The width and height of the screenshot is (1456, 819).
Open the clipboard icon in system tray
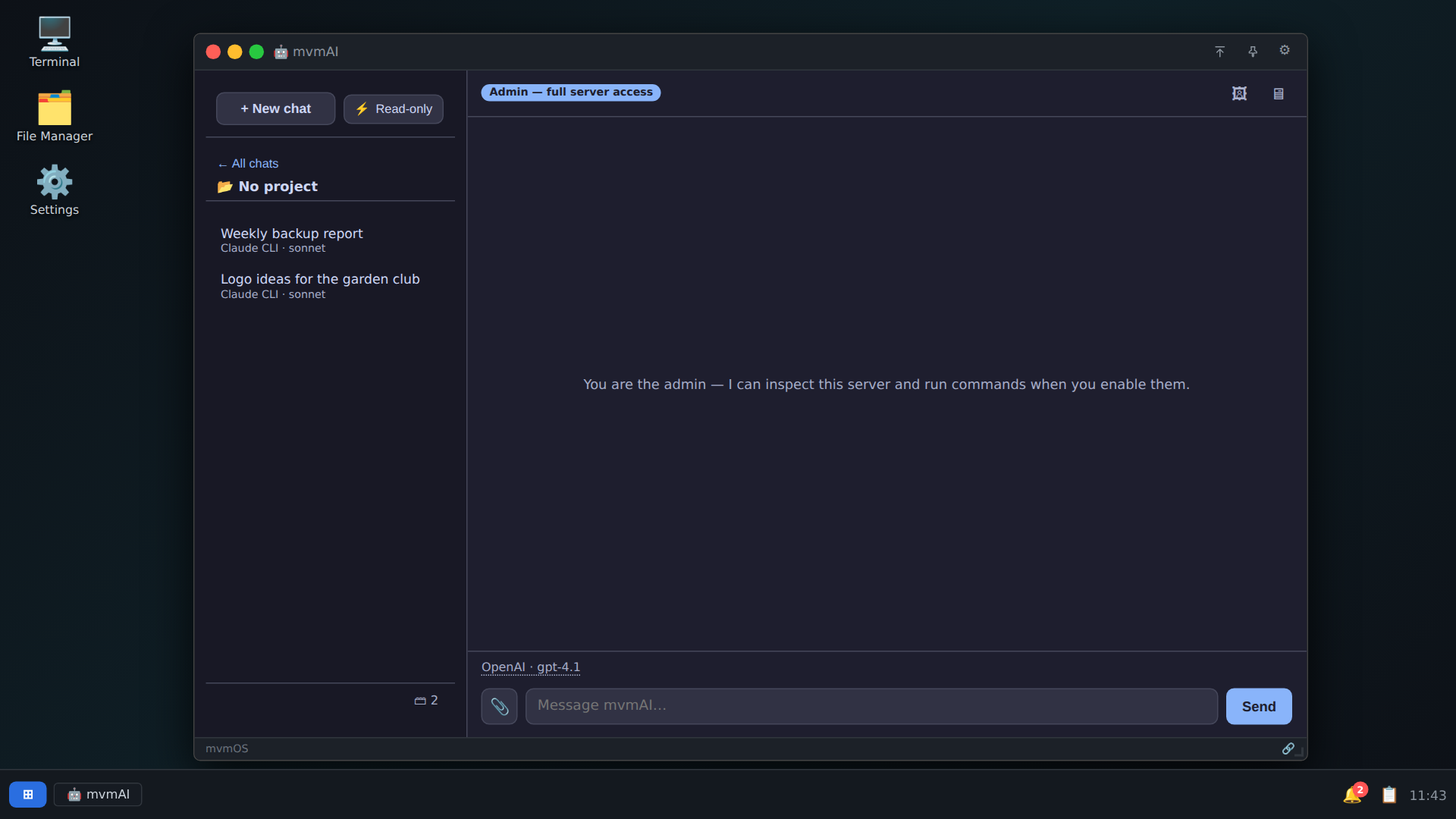[1389, 795]
